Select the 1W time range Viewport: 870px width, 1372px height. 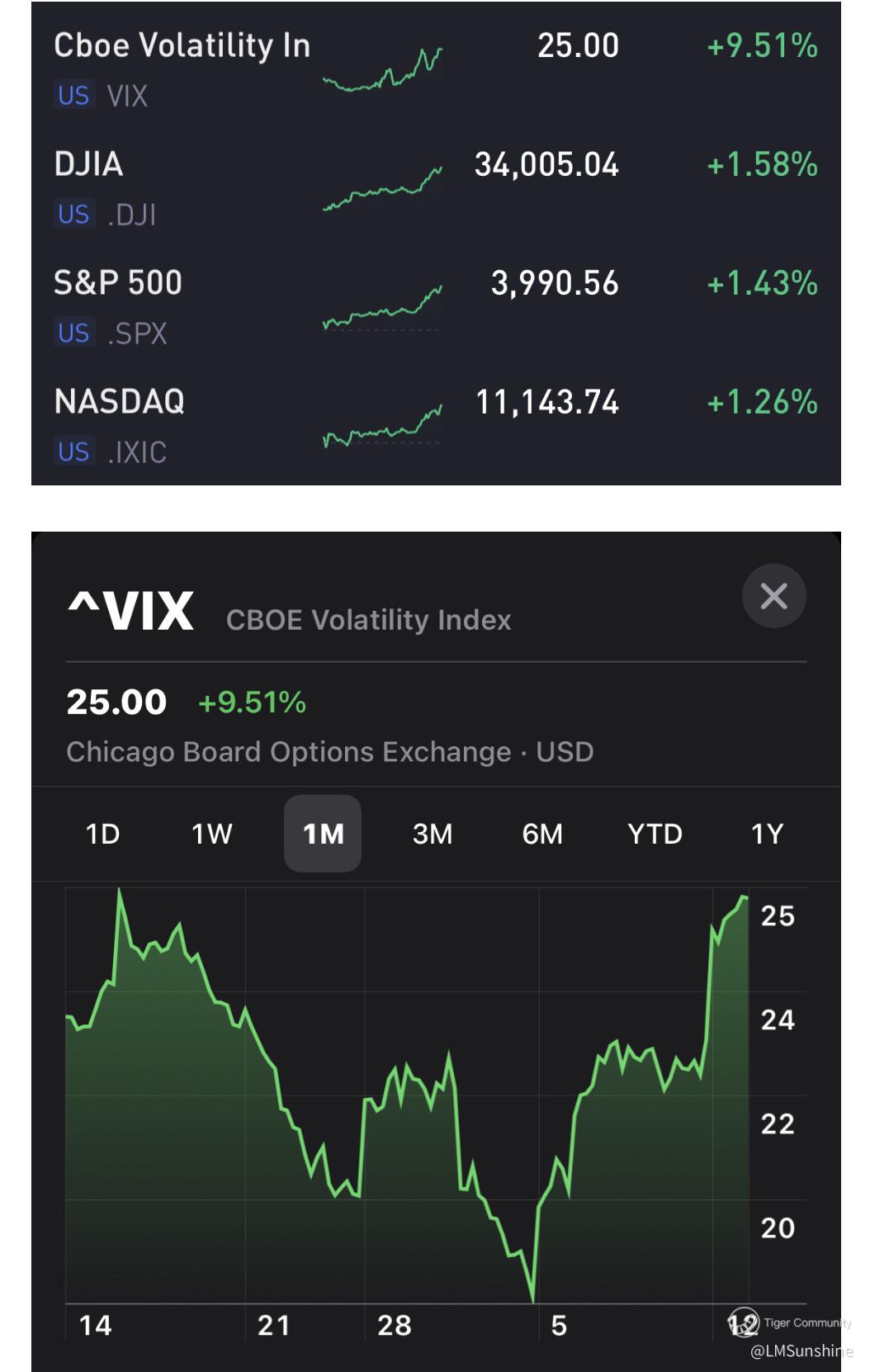(x=212, y=834)
